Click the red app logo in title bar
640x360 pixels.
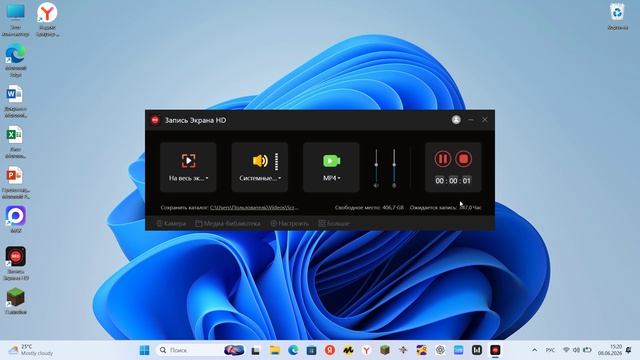(155, 120)
